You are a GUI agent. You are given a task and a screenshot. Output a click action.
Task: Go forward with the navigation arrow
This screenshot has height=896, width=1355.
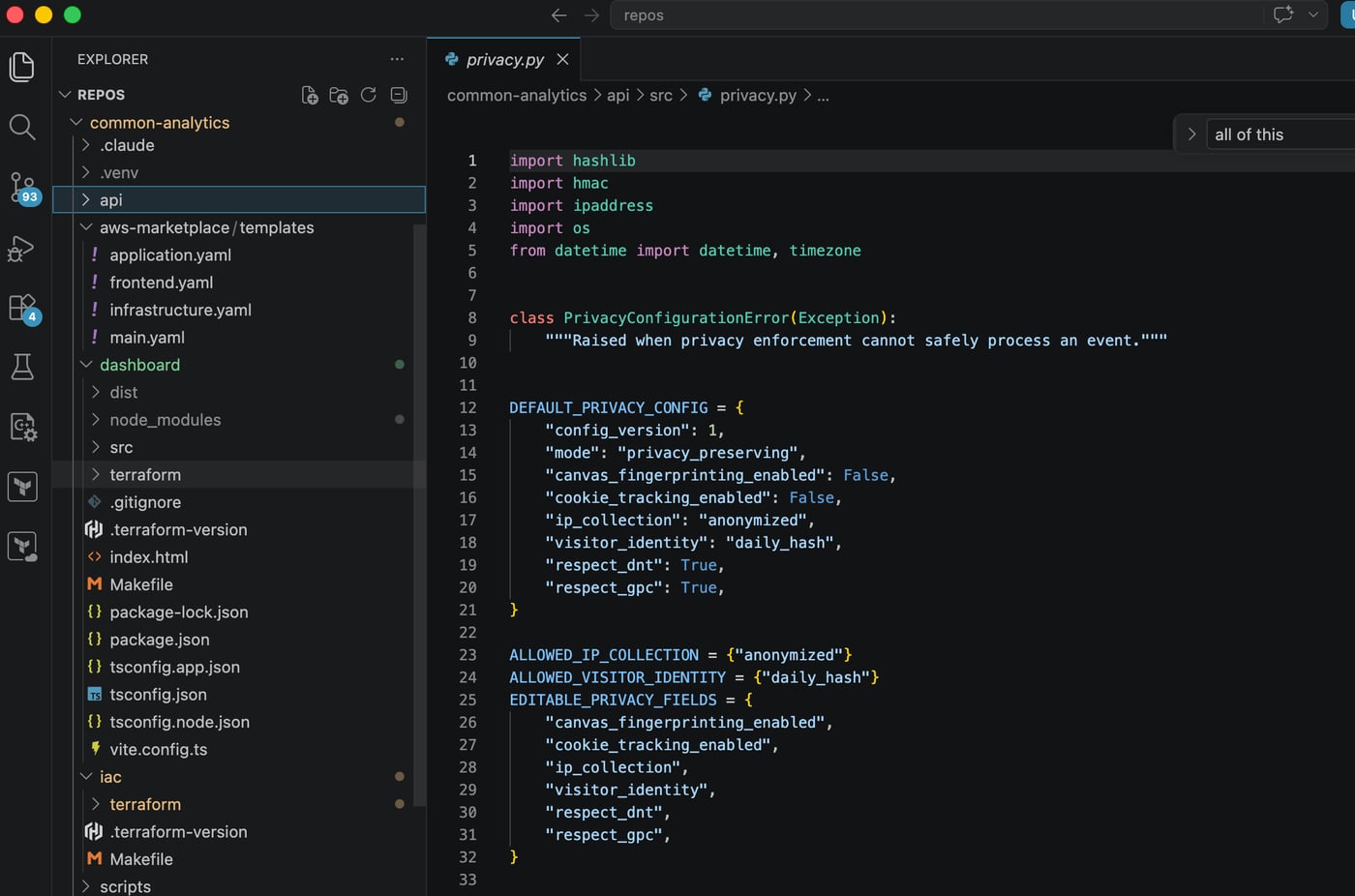click(591, 15)
